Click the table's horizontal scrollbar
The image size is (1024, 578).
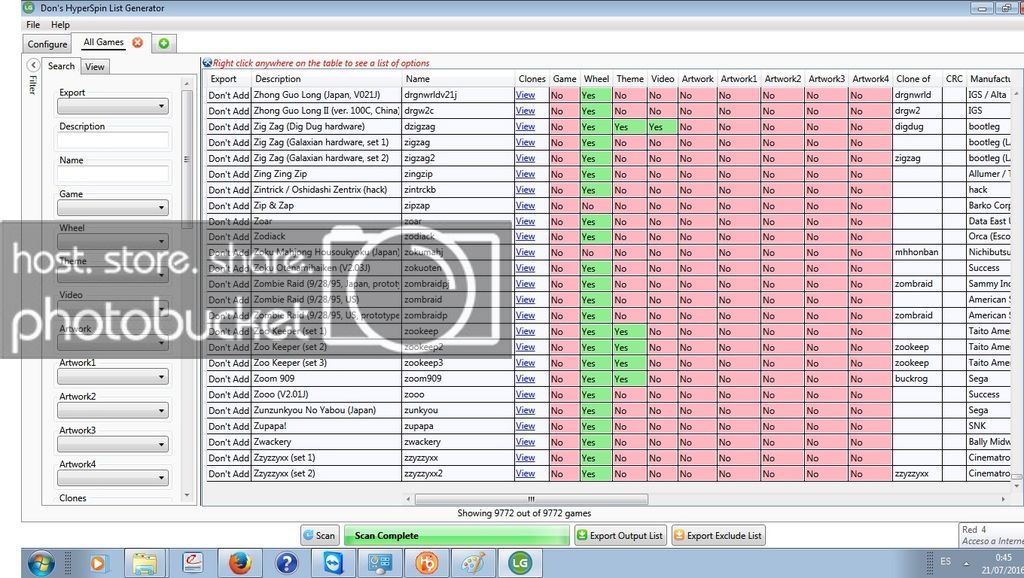600,497
